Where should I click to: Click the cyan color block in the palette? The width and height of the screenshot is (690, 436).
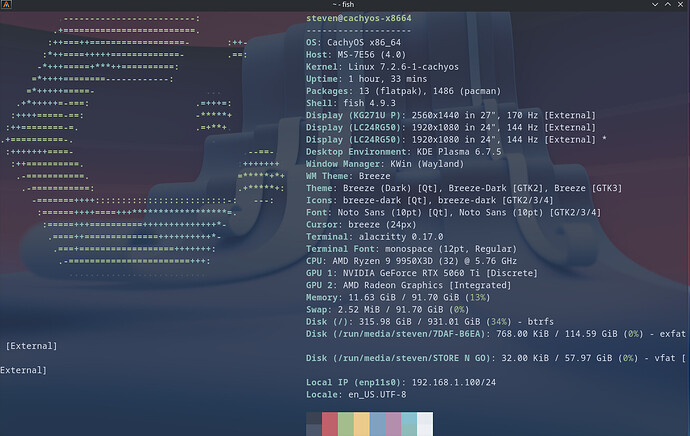tap(409, 424)
